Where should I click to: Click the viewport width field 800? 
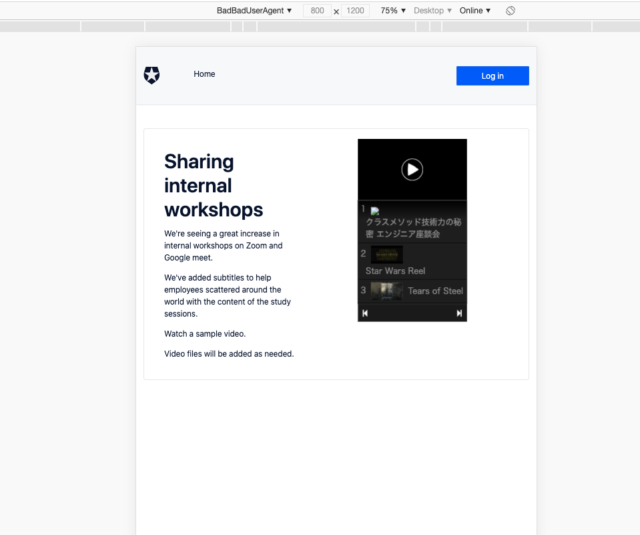pyautogui.click(x=317, y=11)
